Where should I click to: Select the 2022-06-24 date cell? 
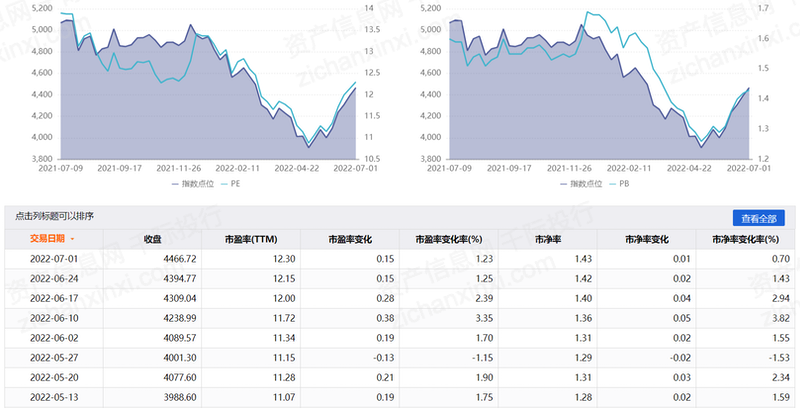[54, 278]
